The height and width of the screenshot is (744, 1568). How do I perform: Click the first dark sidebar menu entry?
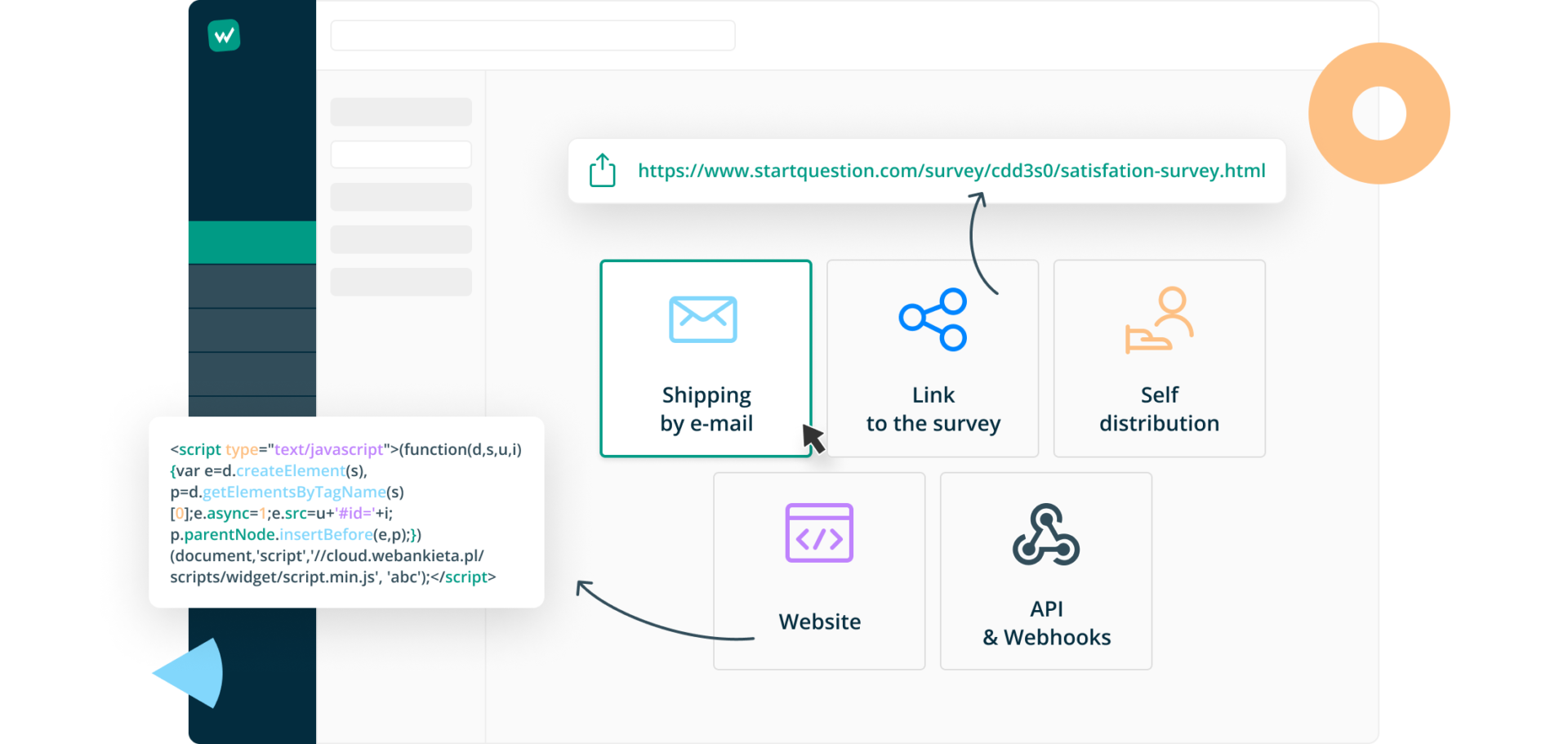click(x=252, y=286)
